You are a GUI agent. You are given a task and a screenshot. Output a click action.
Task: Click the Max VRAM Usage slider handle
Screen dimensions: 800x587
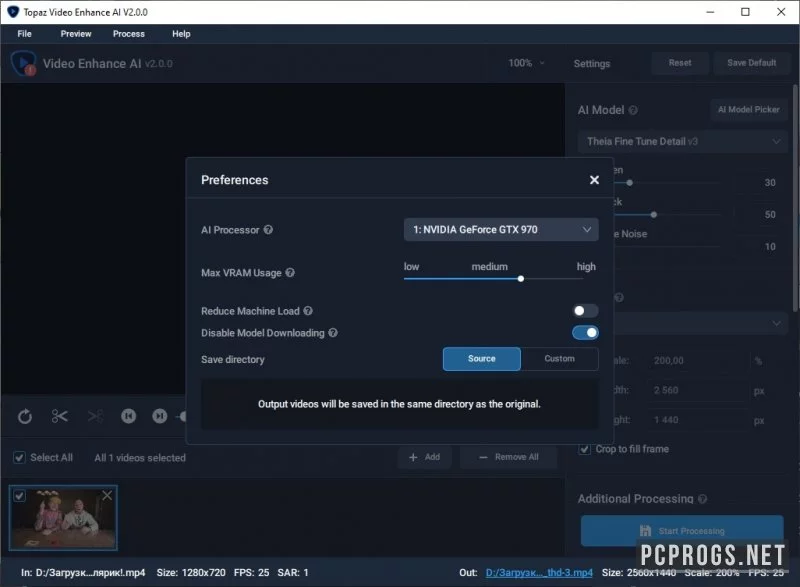[x=520, y=278]
